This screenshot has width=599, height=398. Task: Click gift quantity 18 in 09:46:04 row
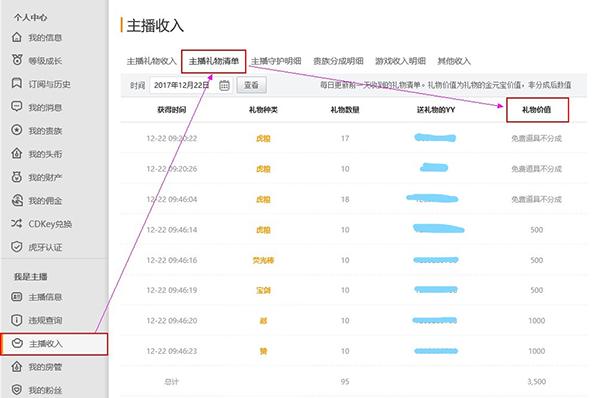tap(345, 199)
